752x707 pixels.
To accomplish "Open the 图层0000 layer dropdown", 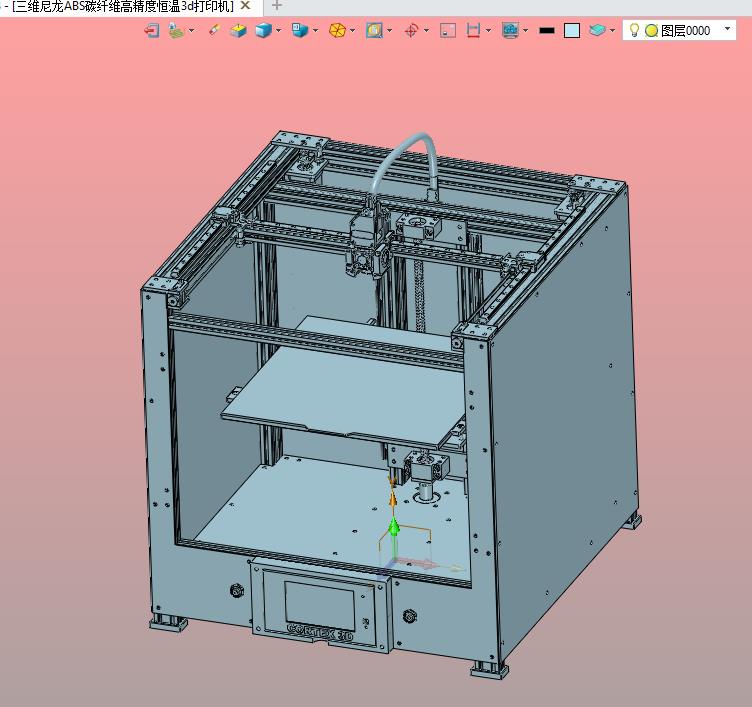I will [x=728, y=29].
